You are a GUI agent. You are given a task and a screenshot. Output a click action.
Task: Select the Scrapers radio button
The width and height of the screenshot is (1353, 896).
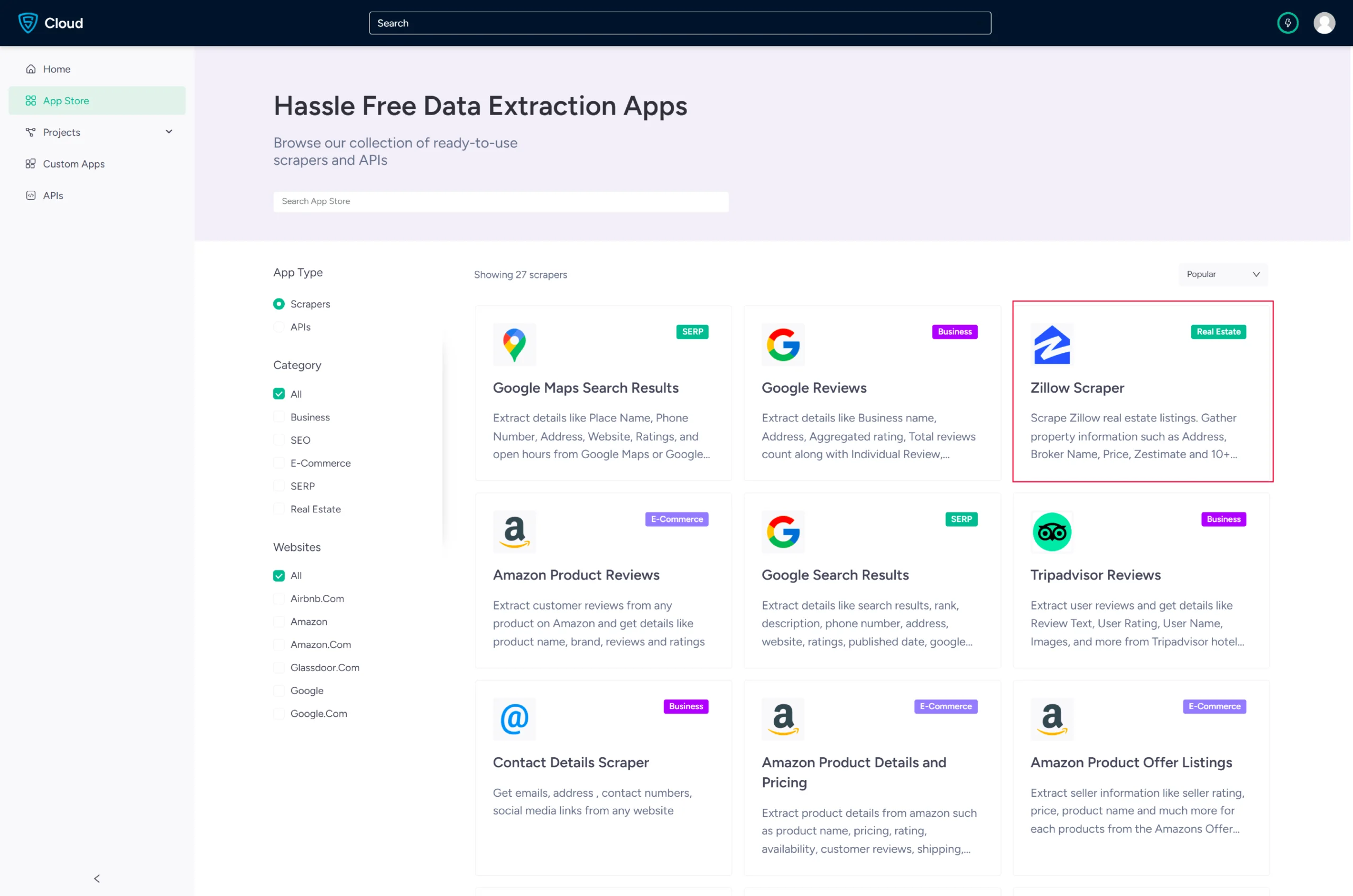point(279,304)
